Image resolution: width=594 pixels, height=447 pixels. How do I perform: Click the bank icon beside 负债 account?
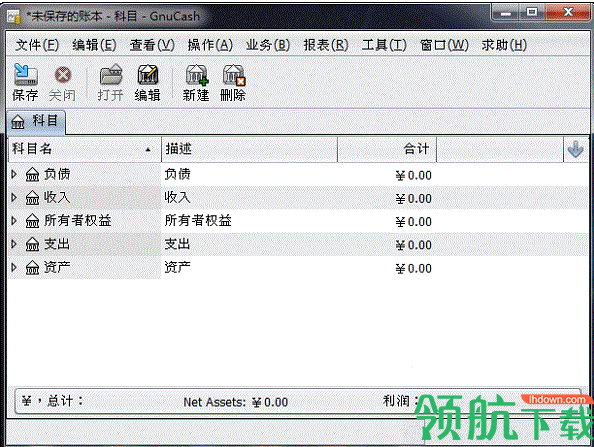[33, 175]
